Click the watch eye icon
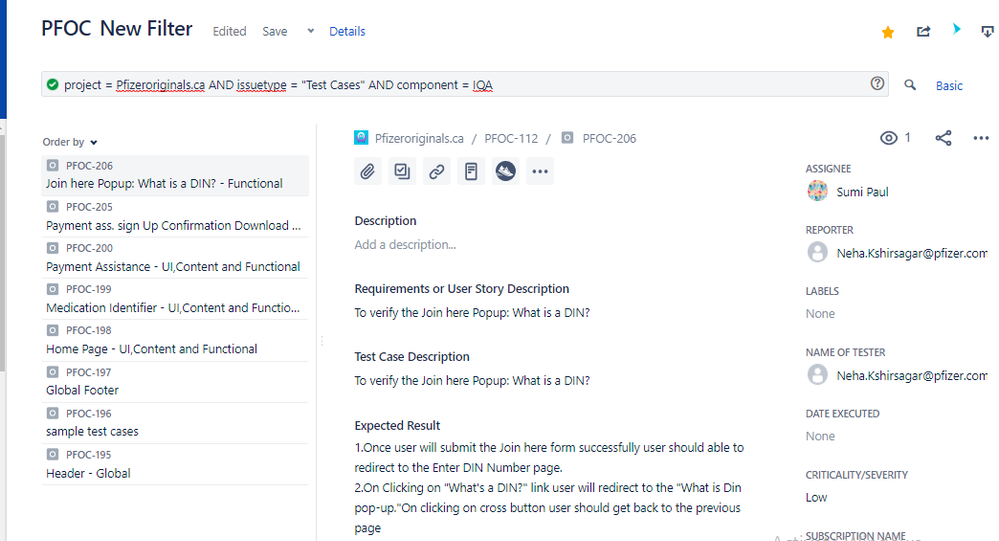 point(889,138)
